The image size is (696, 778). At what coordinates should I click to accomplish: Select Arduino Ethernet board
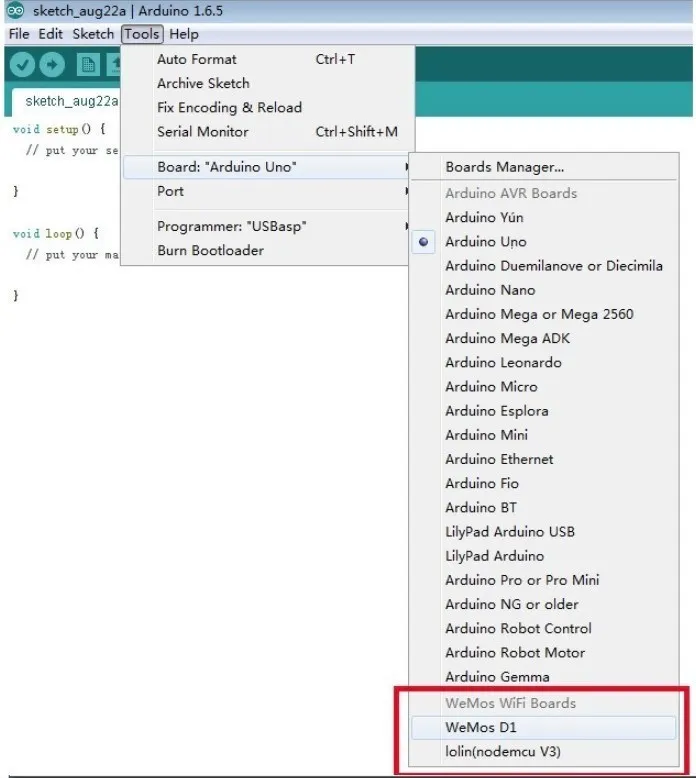543,459
